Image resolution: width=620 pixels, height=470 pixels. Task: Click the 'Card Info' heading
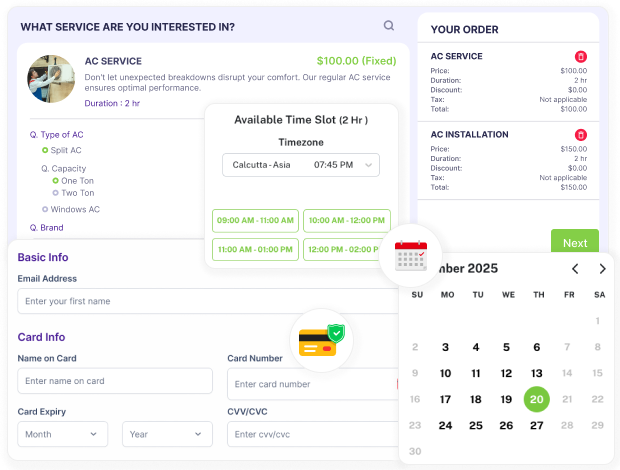(42, 337)
